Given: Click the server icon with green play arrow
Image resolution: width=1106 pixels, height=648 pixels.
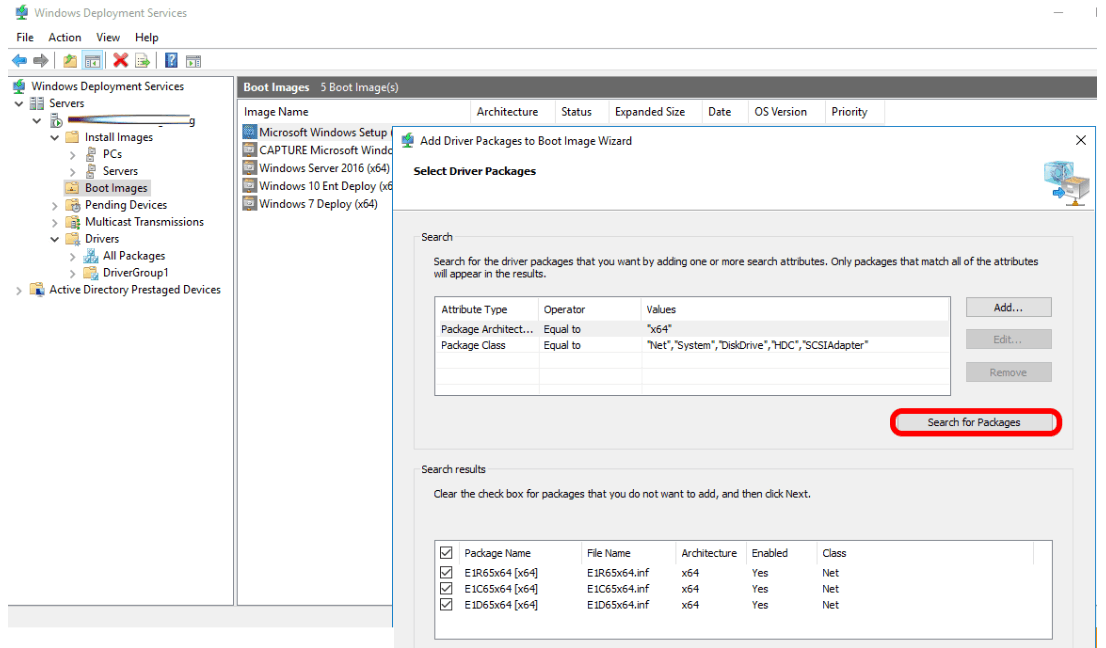Looking at the screenshot, I should (x=56, y=121).
